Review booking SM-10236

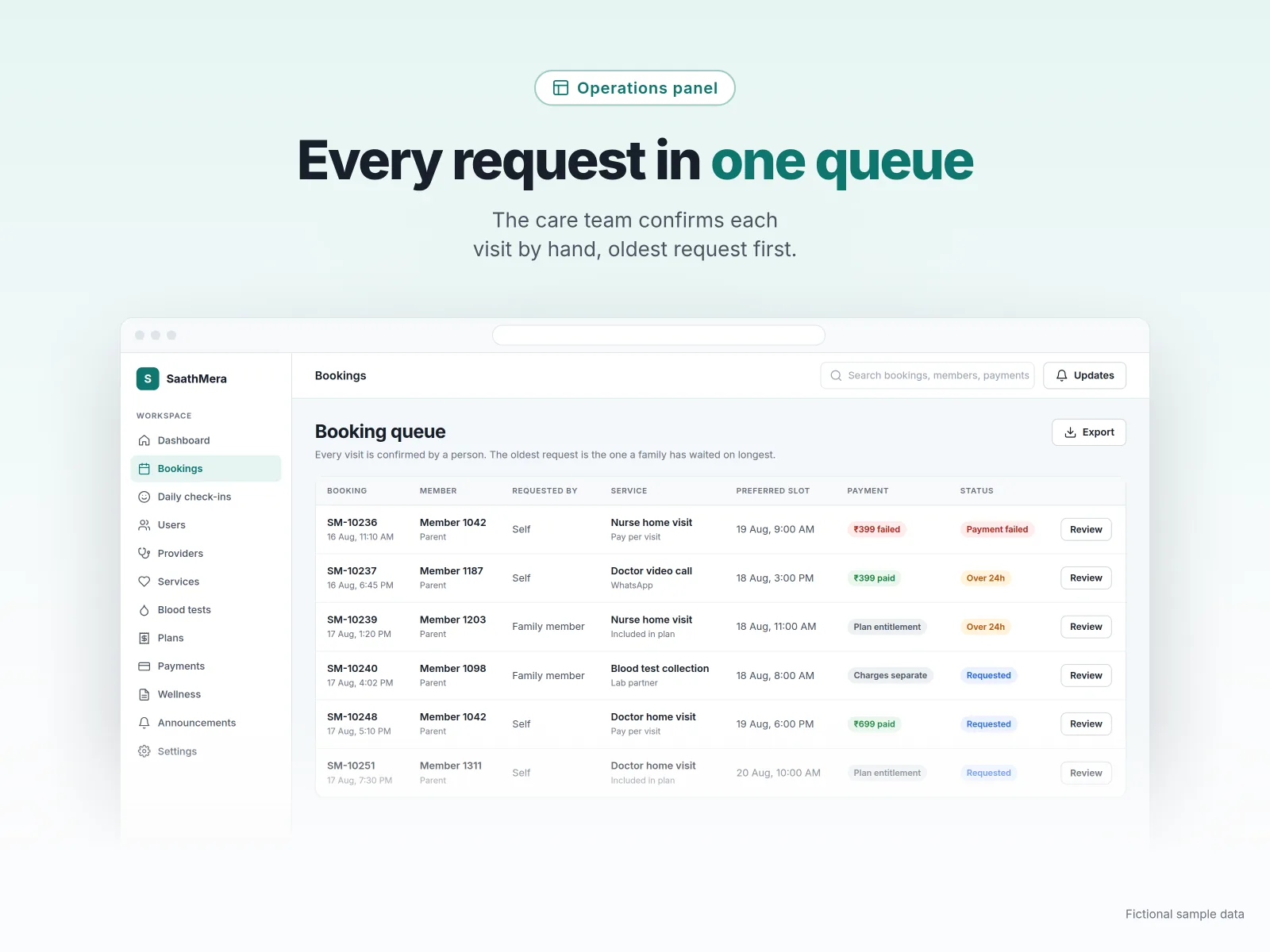click(1086, 529)
